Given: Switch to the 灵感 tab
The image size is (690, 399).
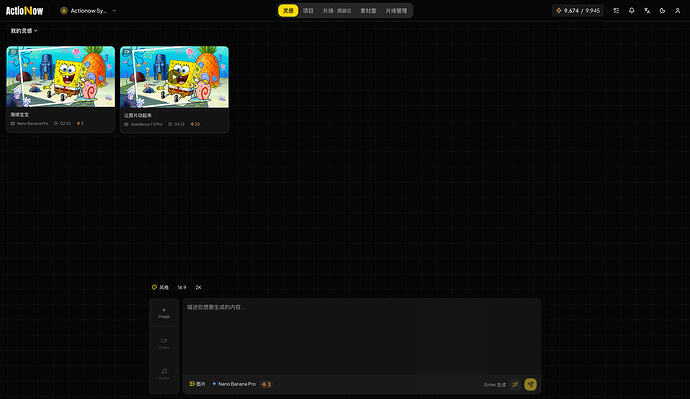Looking at the screenshot, I should pyautogui.click(x=288, y=11).
